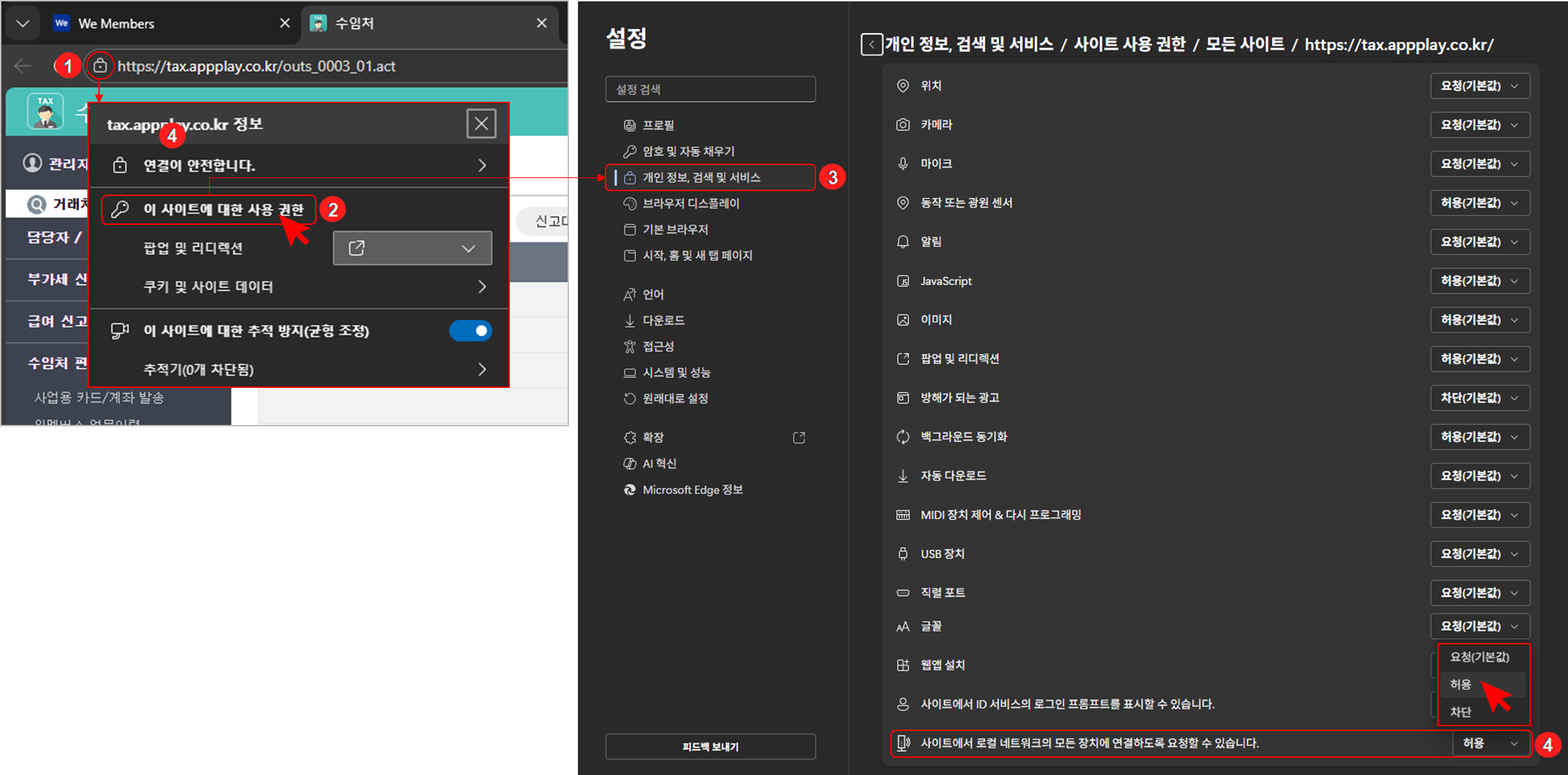Select 차단 option in the dropdown list

pyautogui.click(x=1461, y=712)
